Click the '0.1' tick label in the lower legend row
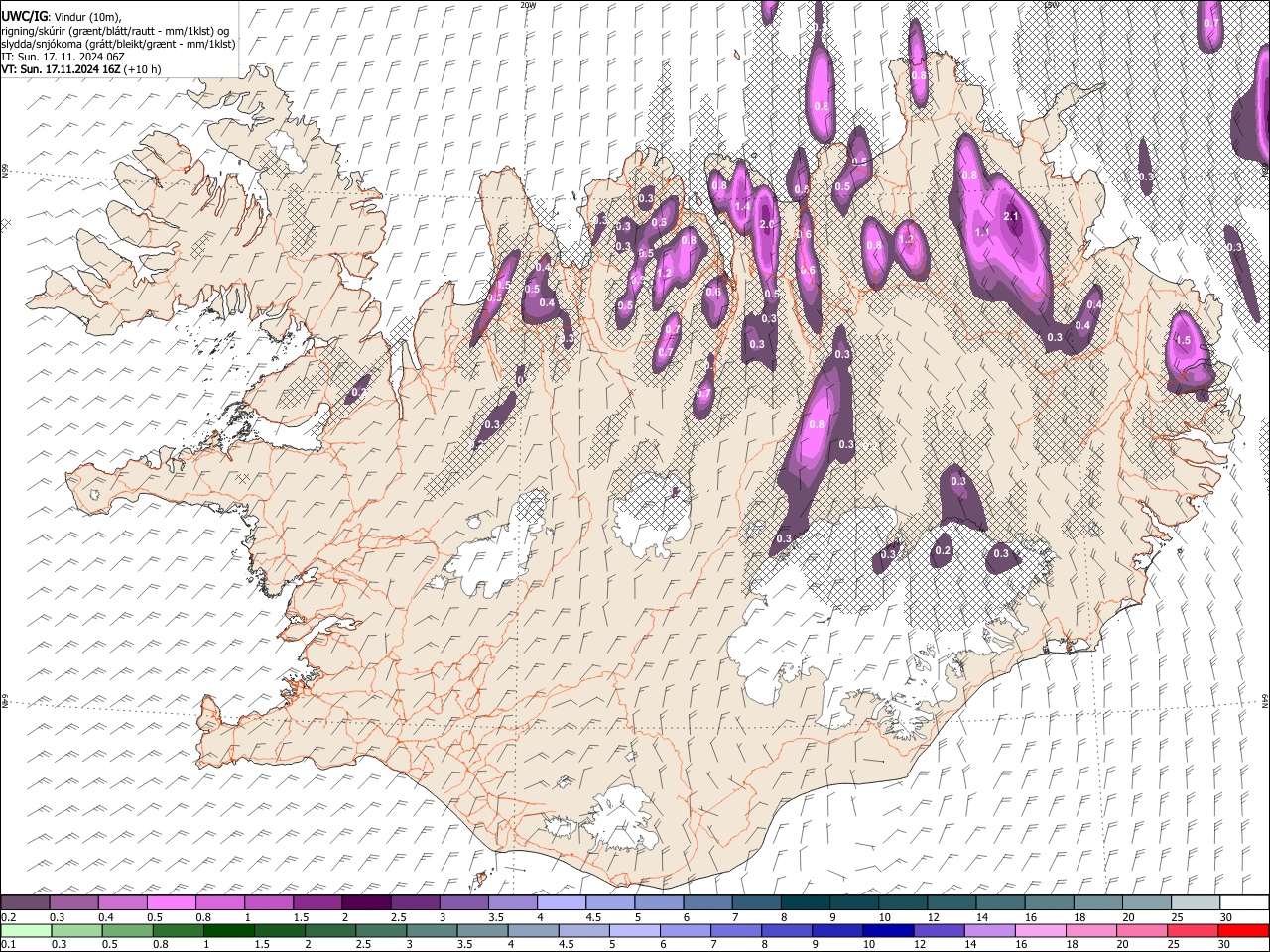The height and width of the screenshot is (952, 1270). point(8,945)
